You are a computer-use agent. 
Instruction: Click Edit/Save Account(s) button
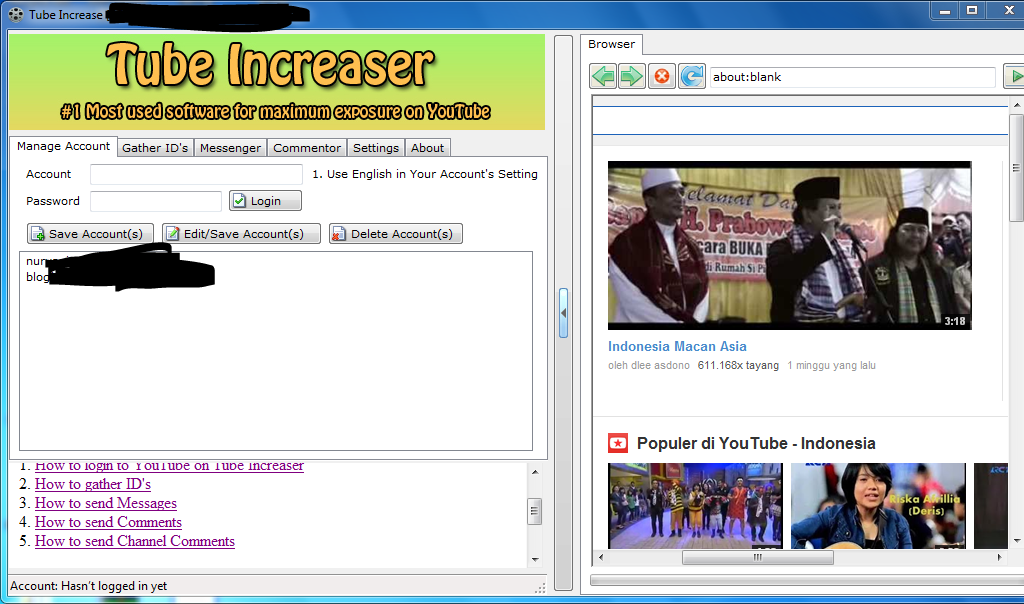(241, 234)
